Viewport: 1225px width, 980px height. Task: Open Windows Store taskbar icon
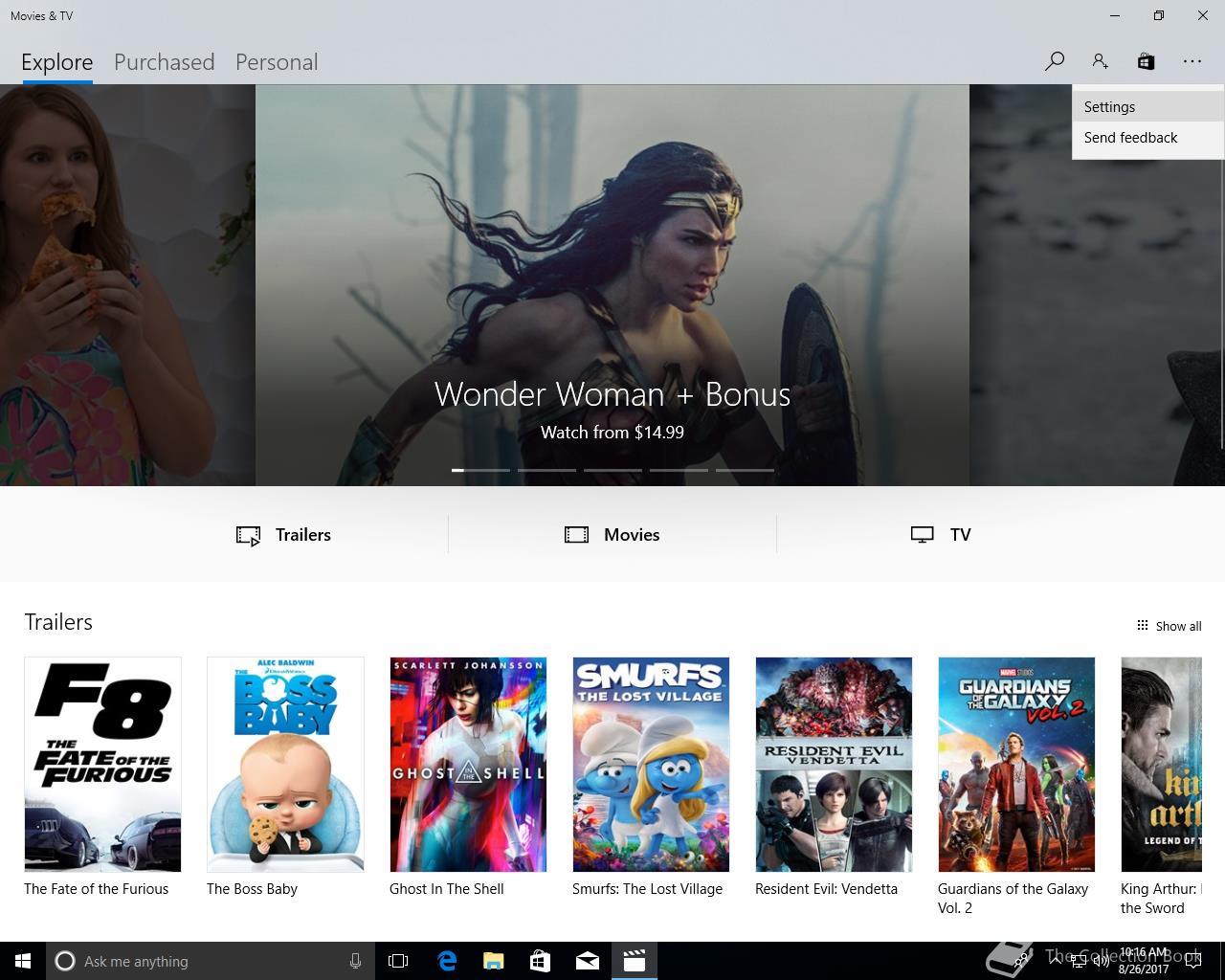(x=540, y=961)
